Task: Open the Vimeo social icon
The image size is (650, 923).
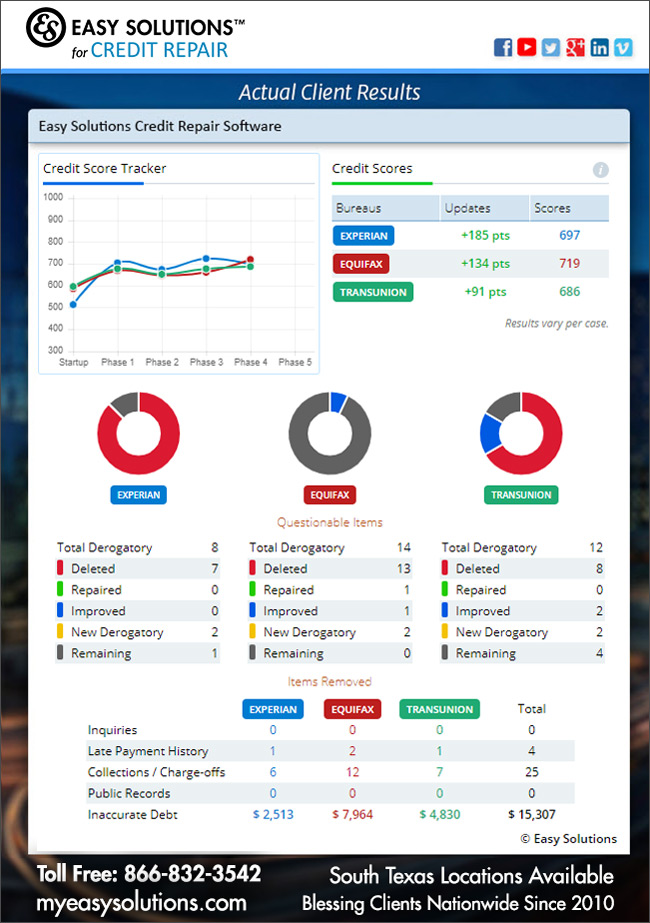Action: pyautogui.click(x=624, y=47)
